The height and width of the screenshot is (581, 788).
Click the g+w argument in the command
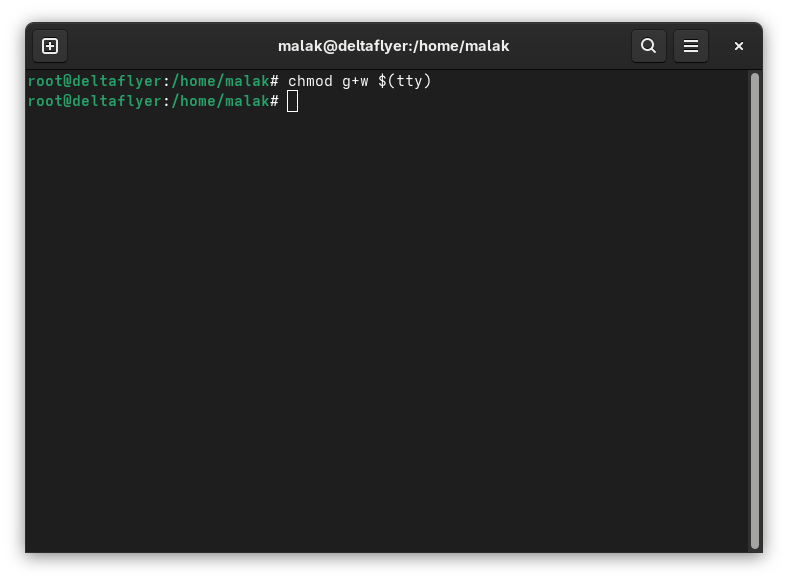tap(355, 81)
